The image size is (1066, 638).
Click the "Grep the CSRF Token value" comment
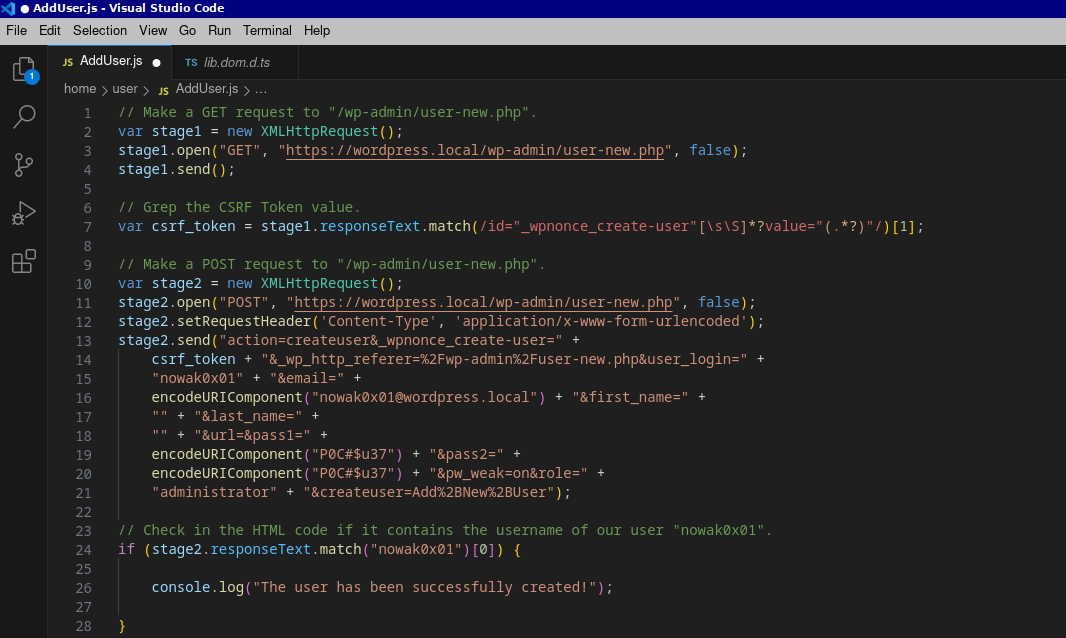click(239, 207)
